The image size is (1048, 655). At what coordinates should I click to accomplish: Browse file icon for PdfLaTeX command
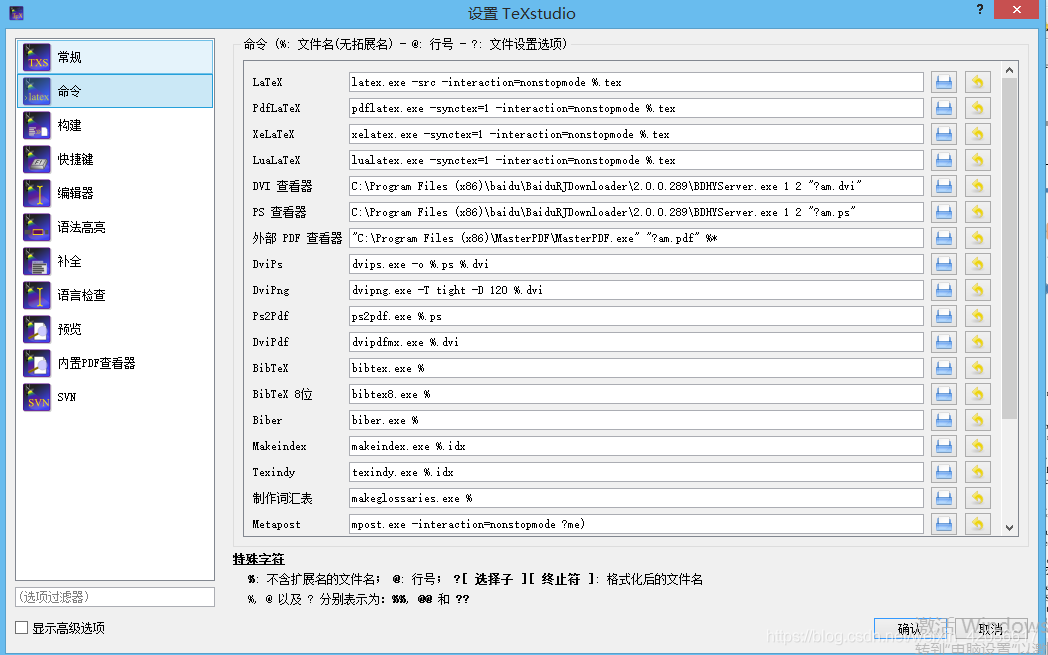click(x=944, y=108)
